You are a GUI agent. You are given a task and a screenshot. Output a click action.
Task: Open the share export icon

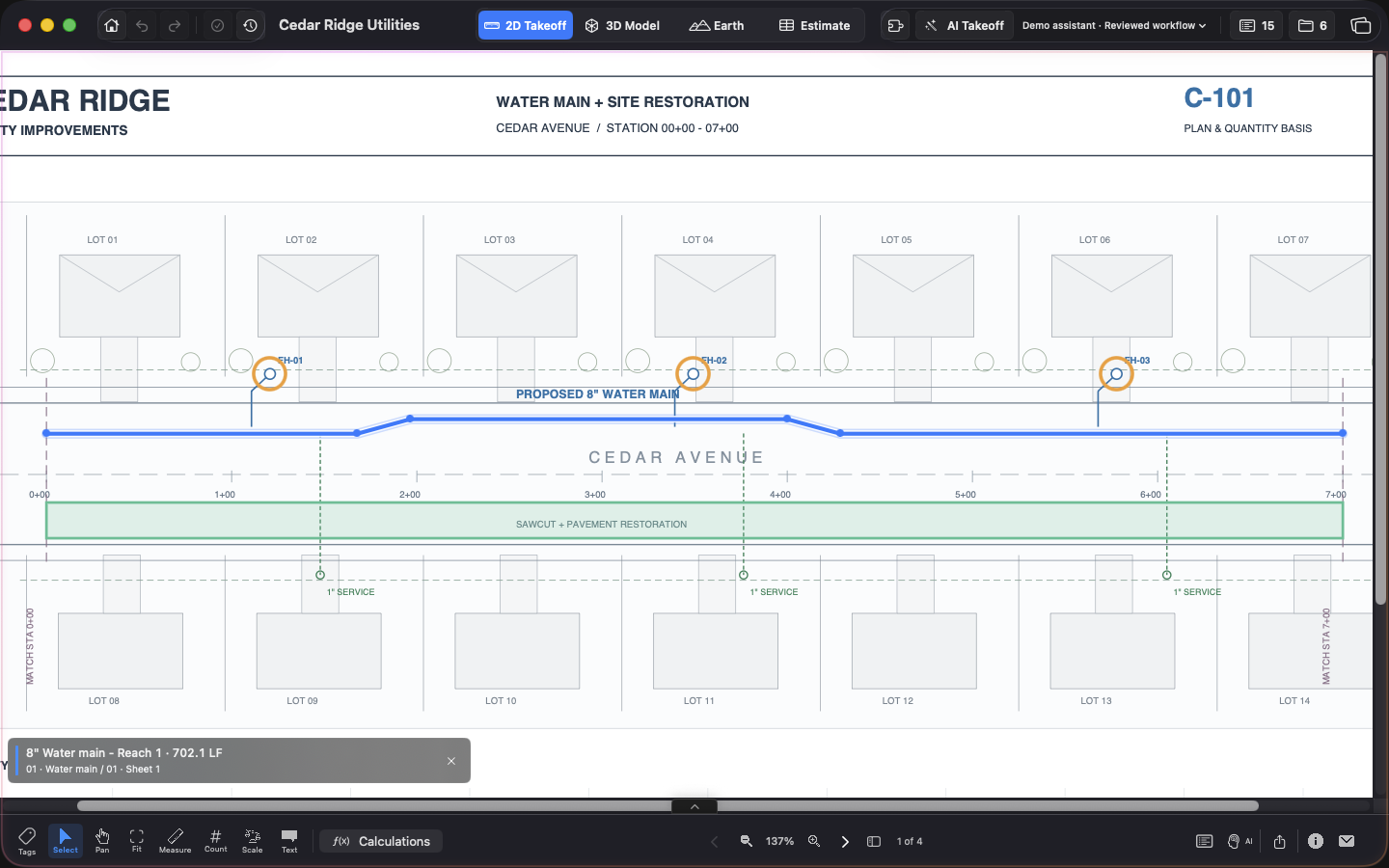point(1280,842)
